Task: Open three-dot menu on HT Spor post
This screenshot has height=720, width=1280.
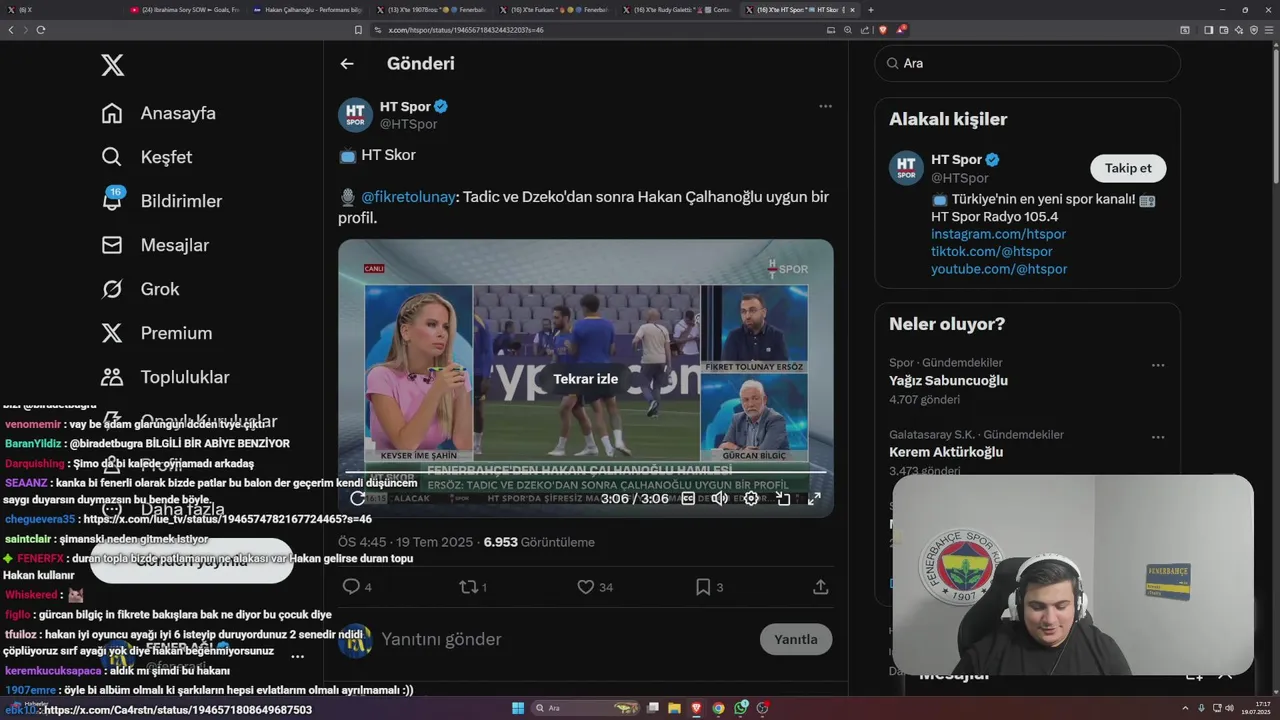Action: pyautogui.click(x=825, y=106)
